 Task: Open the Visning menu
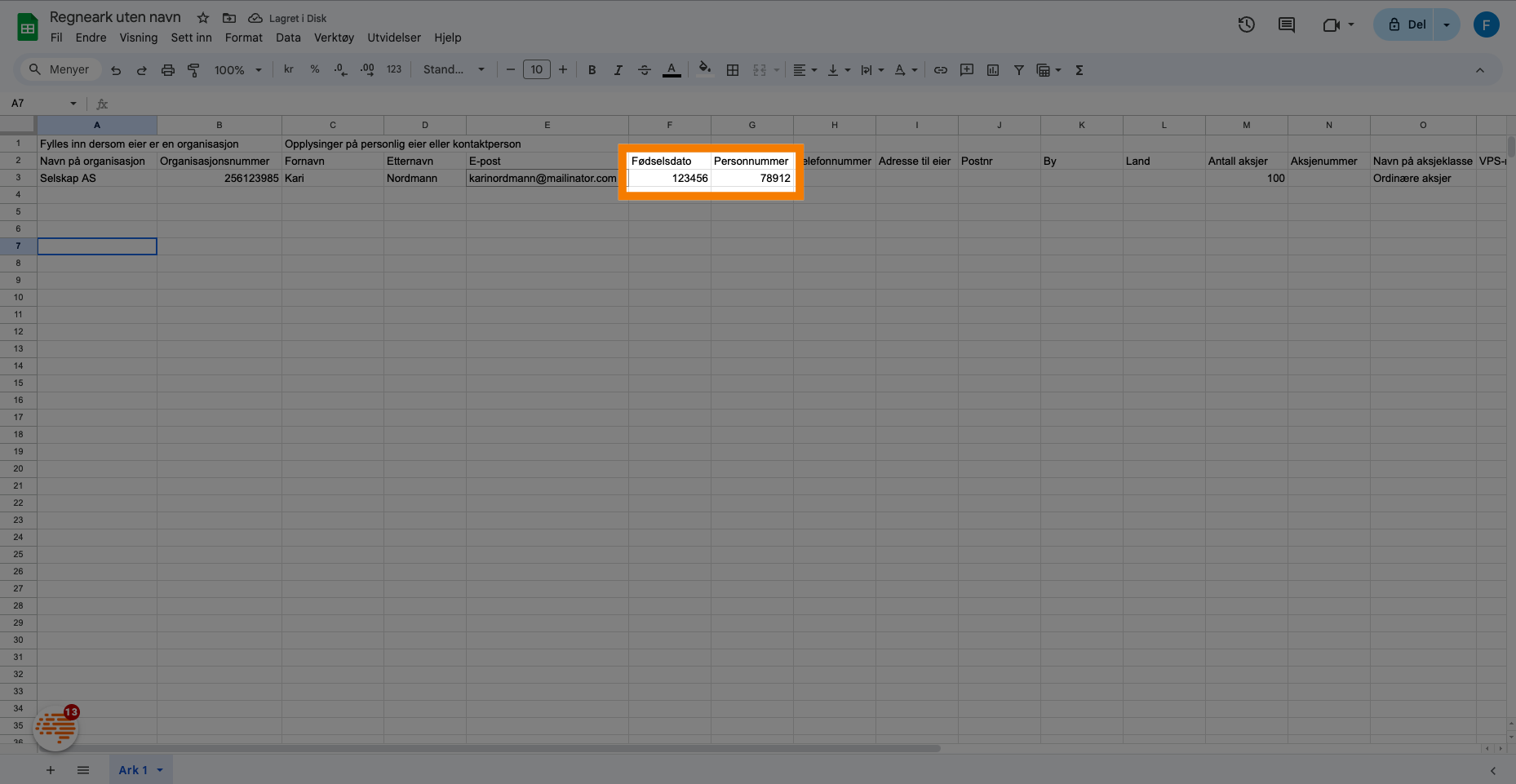[x=139, y=38]
